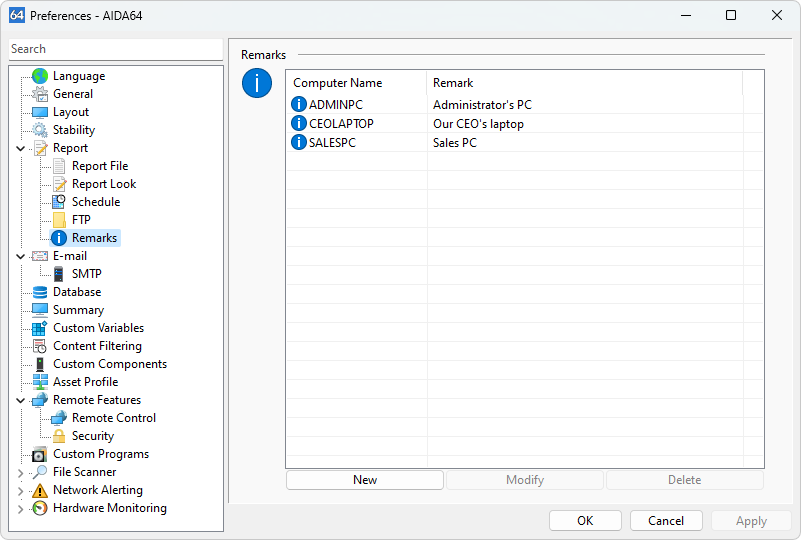Viewport: 801px width, 540px height.
Task: Open the Content Filtering page
Action: tap(97, 346)
